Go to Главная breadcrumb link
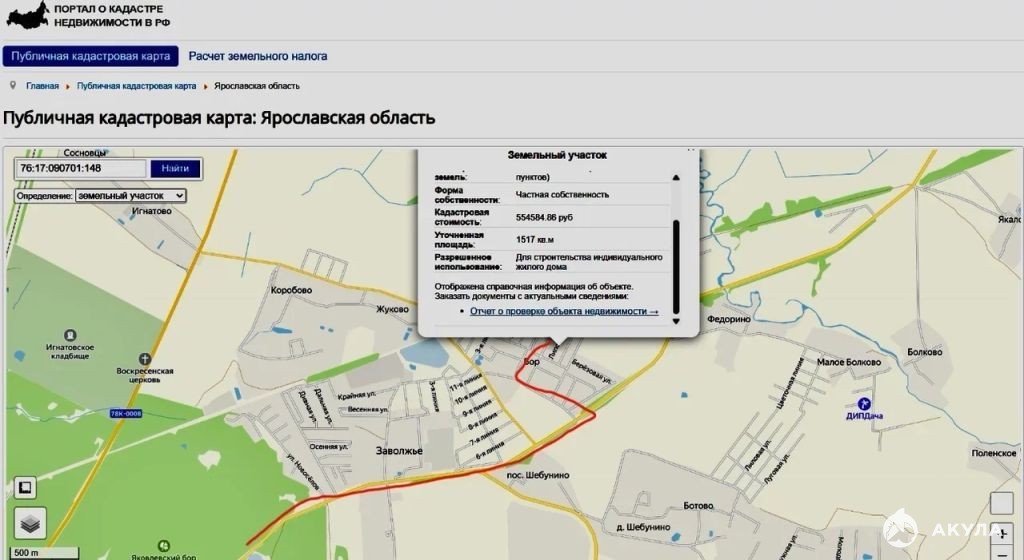This screenshot has width=1024, height=560. click(x=42, y=86)
